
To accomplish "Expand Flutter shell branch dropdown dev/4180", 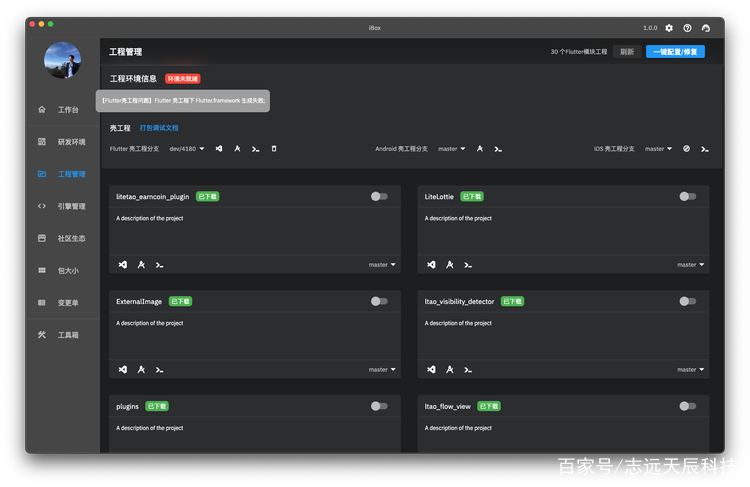I will (x=187, y=149).
